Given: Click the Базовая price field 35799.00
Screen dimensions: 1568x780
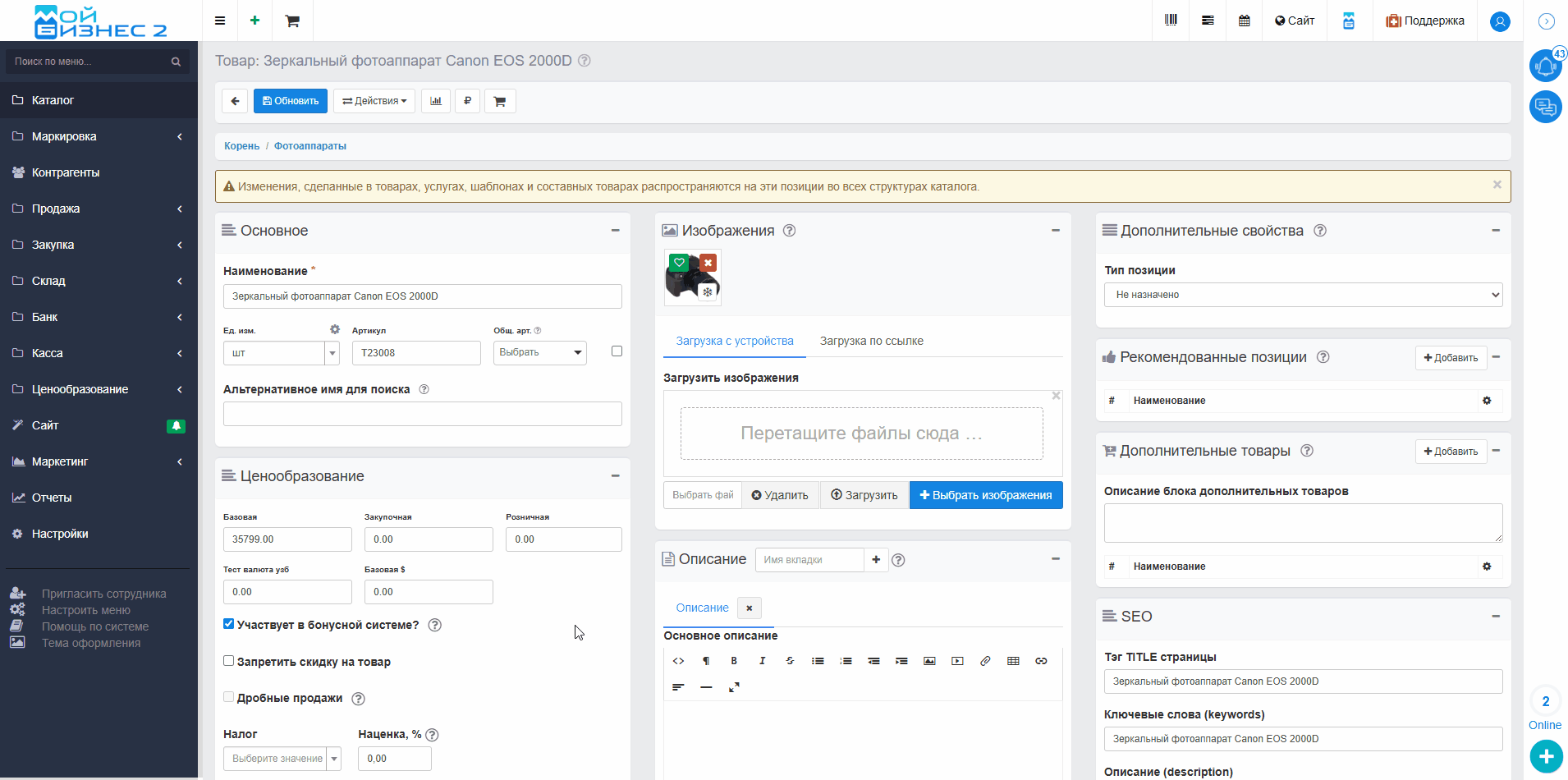Looking at the screenshot, I should coord(287,539).
